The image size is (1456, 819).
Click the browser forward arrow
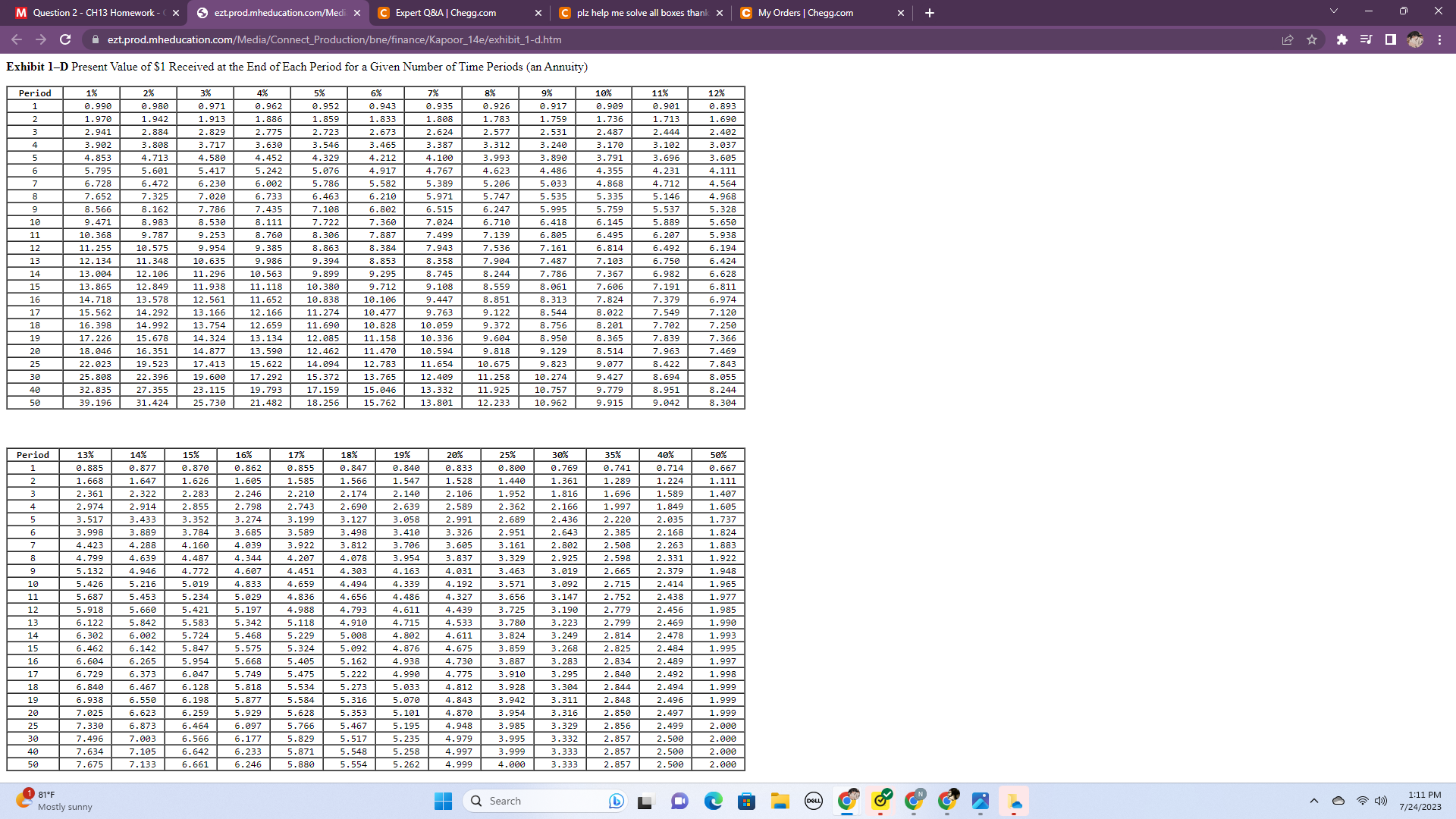pyautogui.click(x=41, y=39)
